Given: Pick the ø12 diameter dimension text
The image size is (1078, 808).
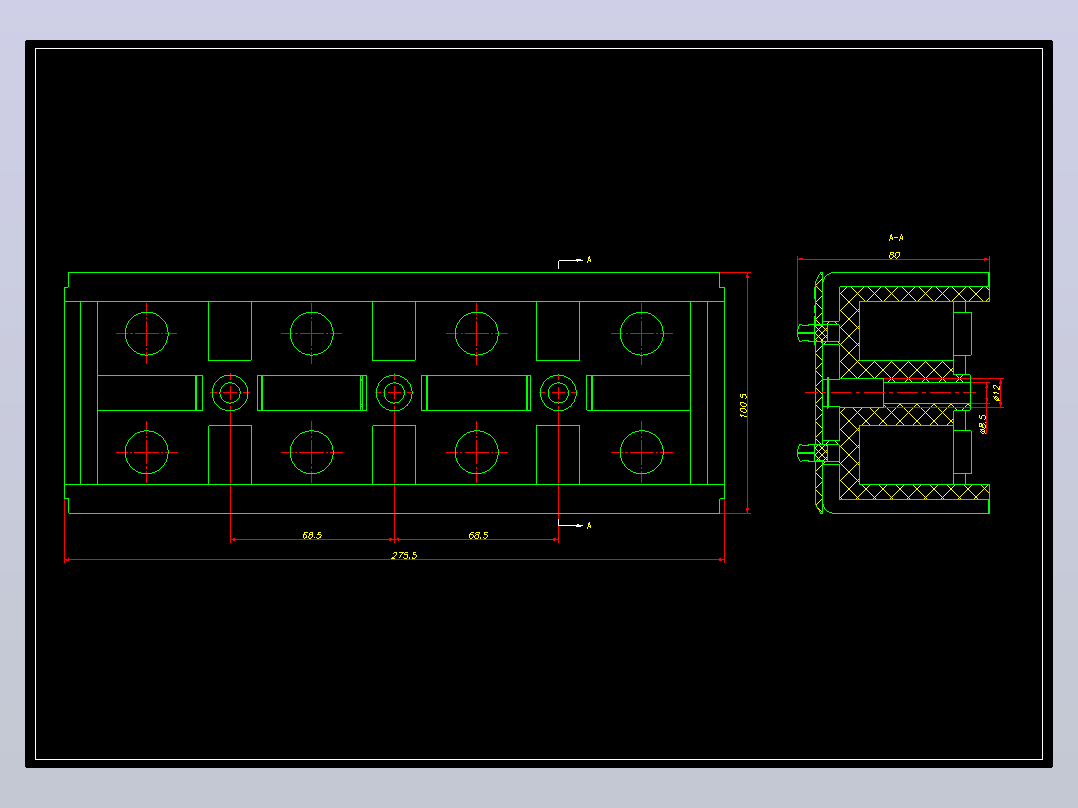Looking at the screenshot, I should pos(997,392).
